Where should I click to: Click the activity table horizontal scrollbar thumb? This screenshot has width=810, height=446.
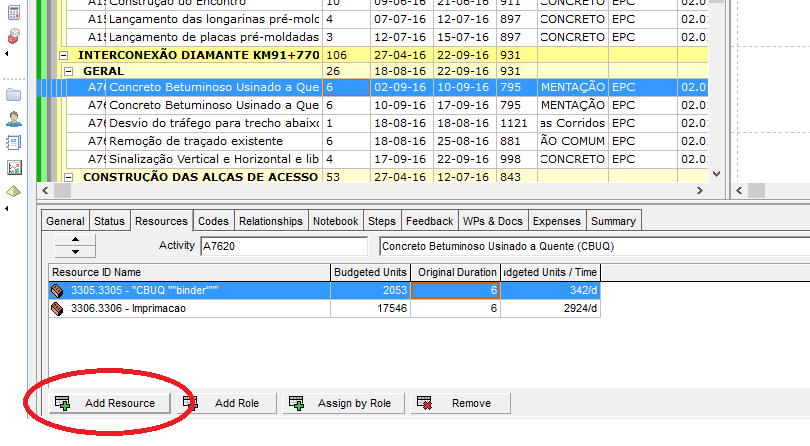click(63, 191)
